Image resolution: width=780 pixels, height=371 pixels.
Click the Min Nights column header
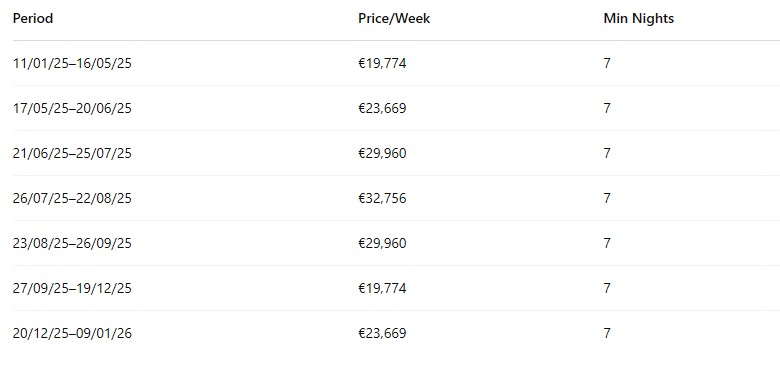coord(639,18)
